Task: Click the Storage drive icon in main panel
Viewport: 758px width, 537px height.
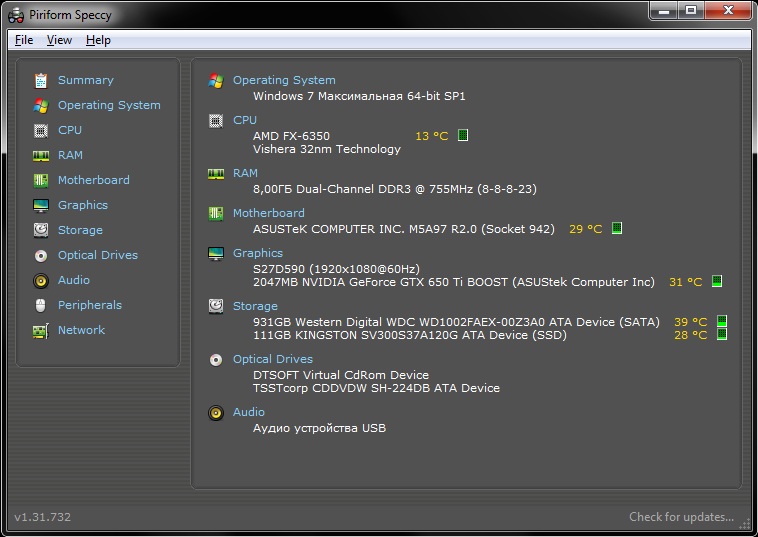Action: click(216, 306)
